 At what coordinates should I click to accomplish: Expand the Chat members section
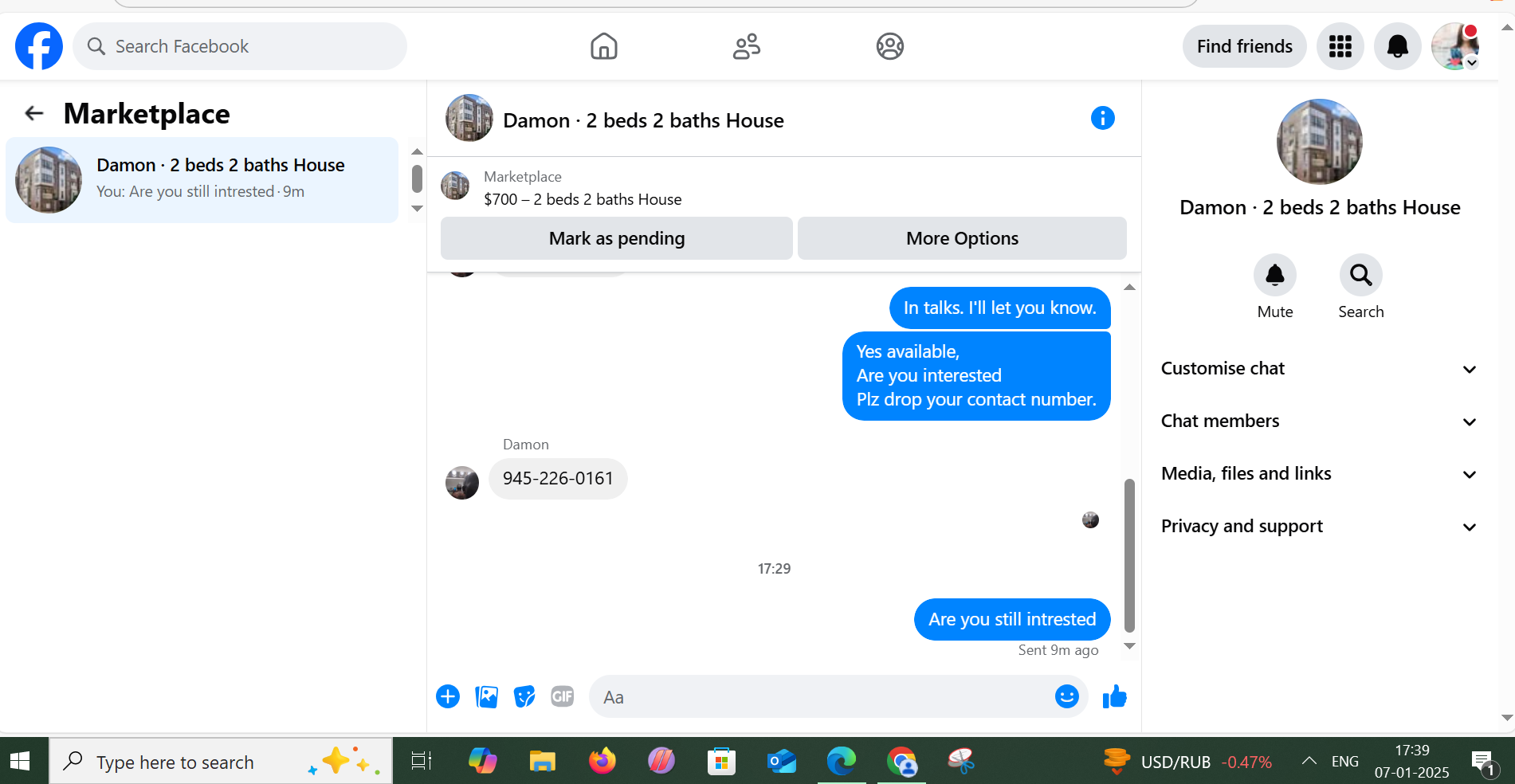click(1319, 421)
